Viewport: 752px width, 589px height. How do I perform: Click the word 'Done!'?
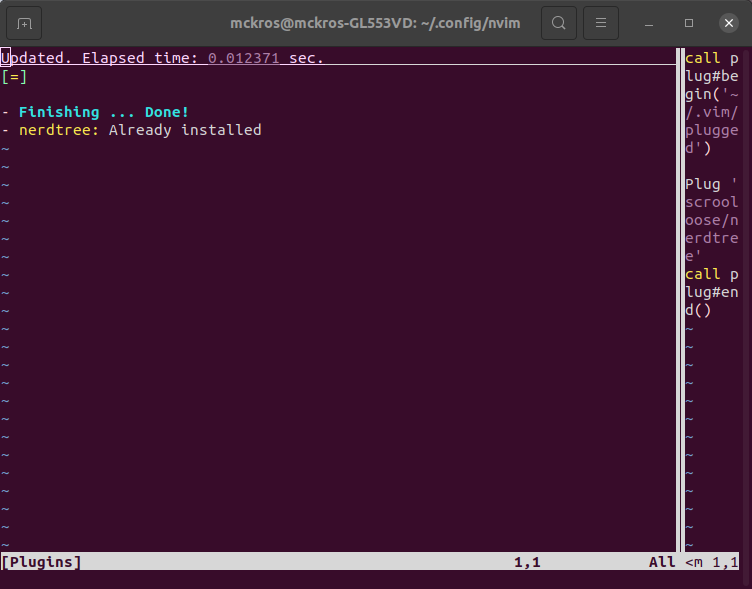point(167,112)
